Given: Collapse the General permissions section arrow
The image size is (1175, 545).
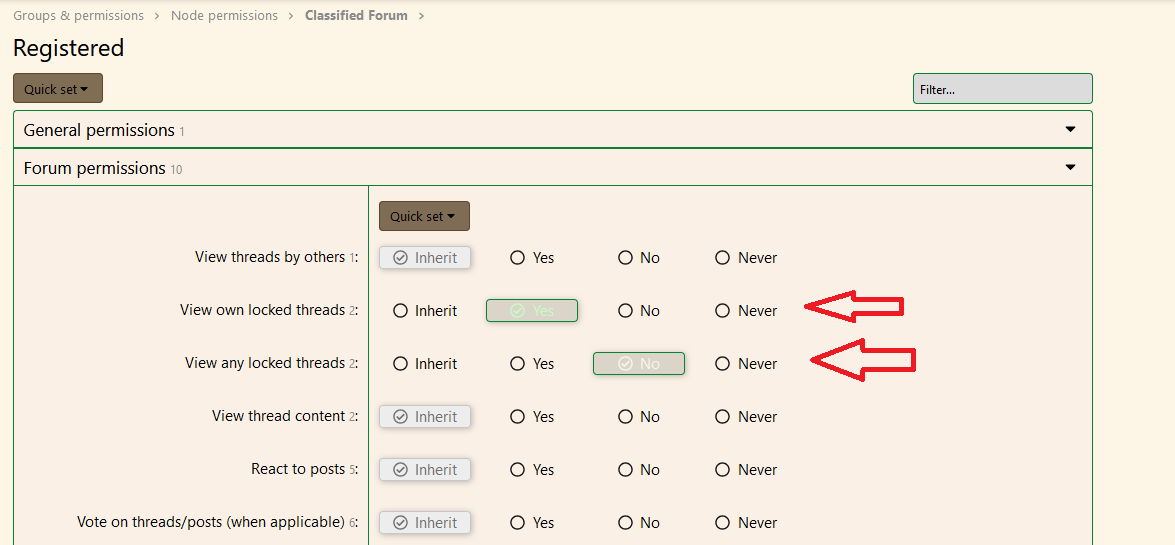Looking at the screenshot, I should pos(1070,130).
